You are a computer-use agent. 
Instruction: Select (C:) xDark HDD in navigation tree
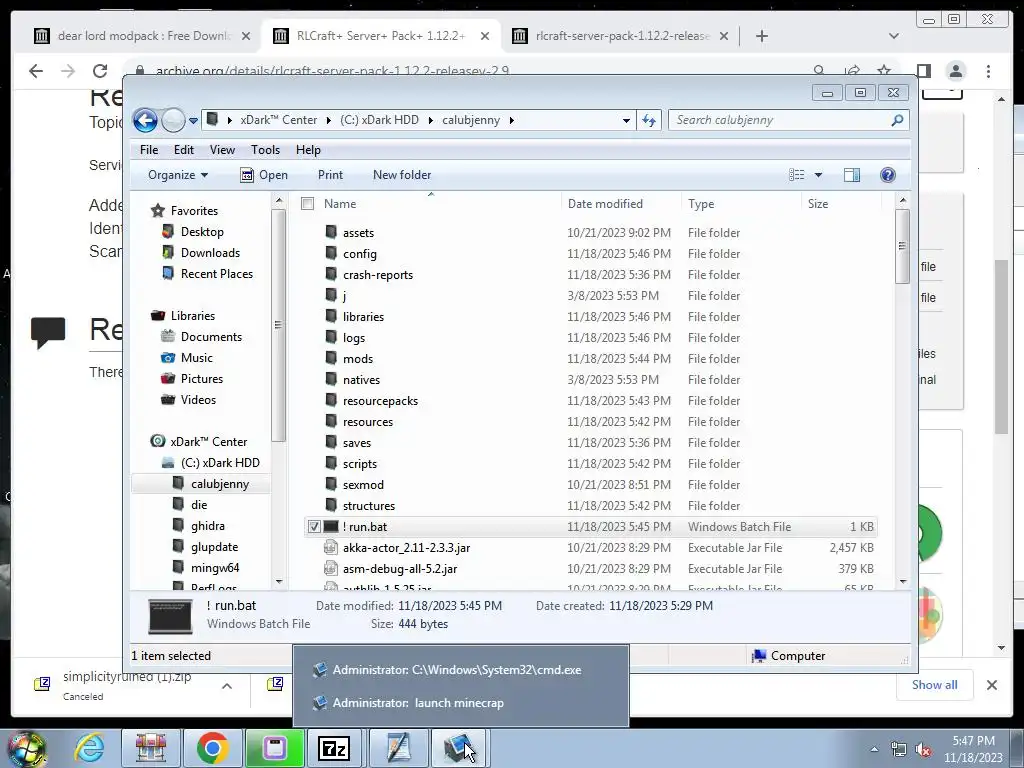pos(220,463)
